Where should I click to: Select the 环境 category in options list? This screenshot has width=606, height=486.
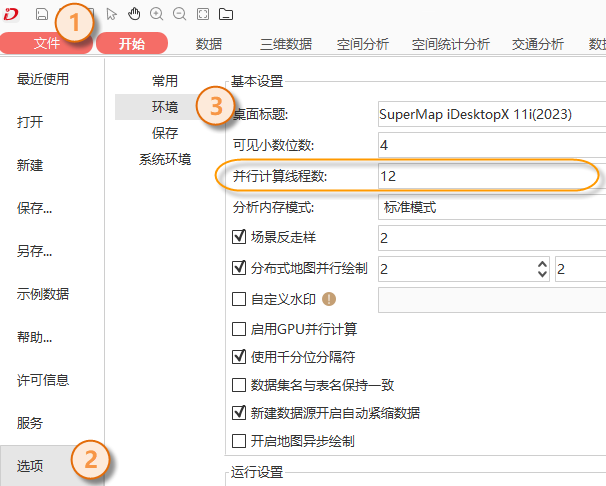tap(165, 106)
